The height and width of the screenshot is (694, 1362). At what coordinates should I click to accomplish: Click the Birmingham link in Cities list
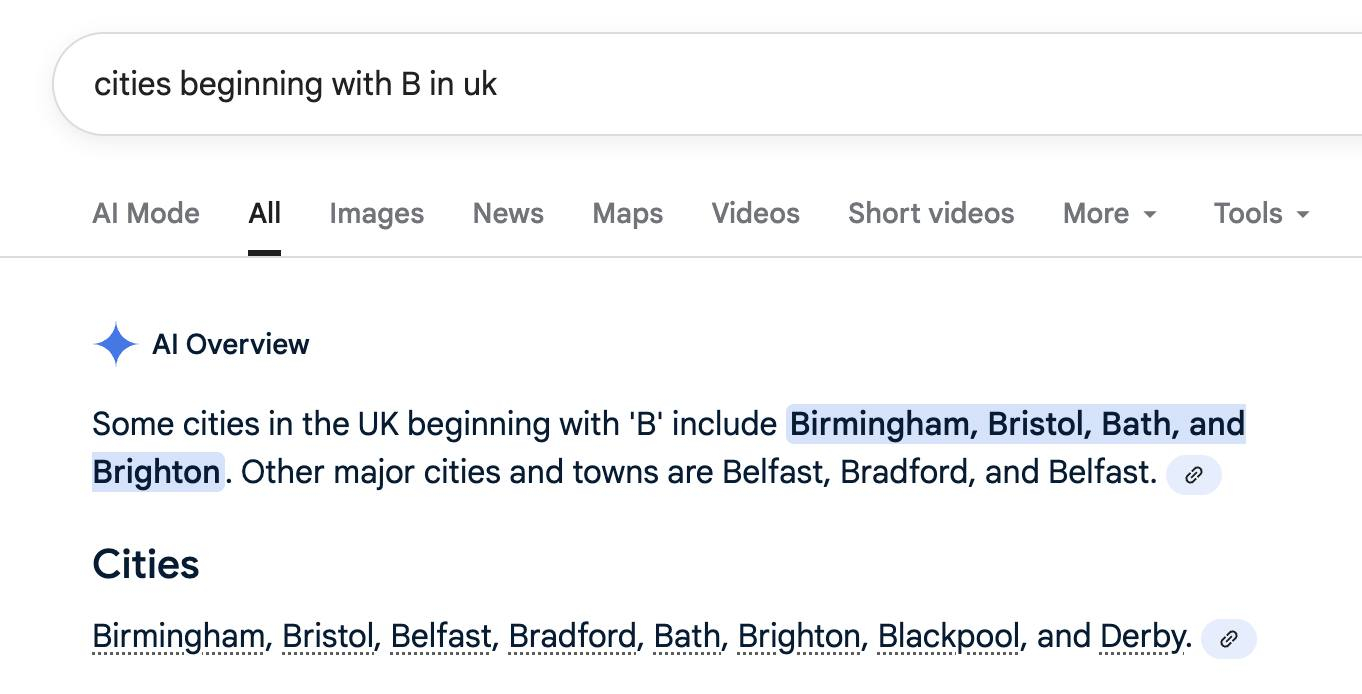coord(178,636)
